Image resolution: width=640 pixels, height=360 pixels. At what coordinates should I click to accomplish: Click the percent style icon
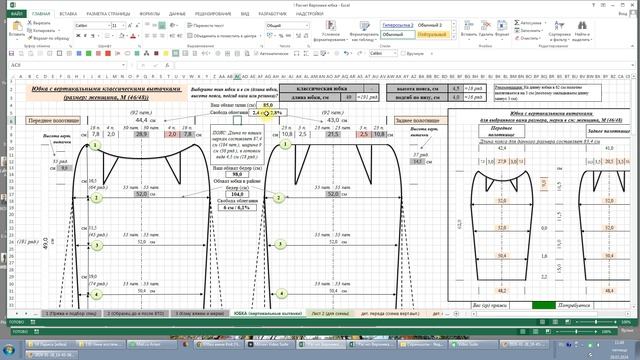(x=281, y=36)
